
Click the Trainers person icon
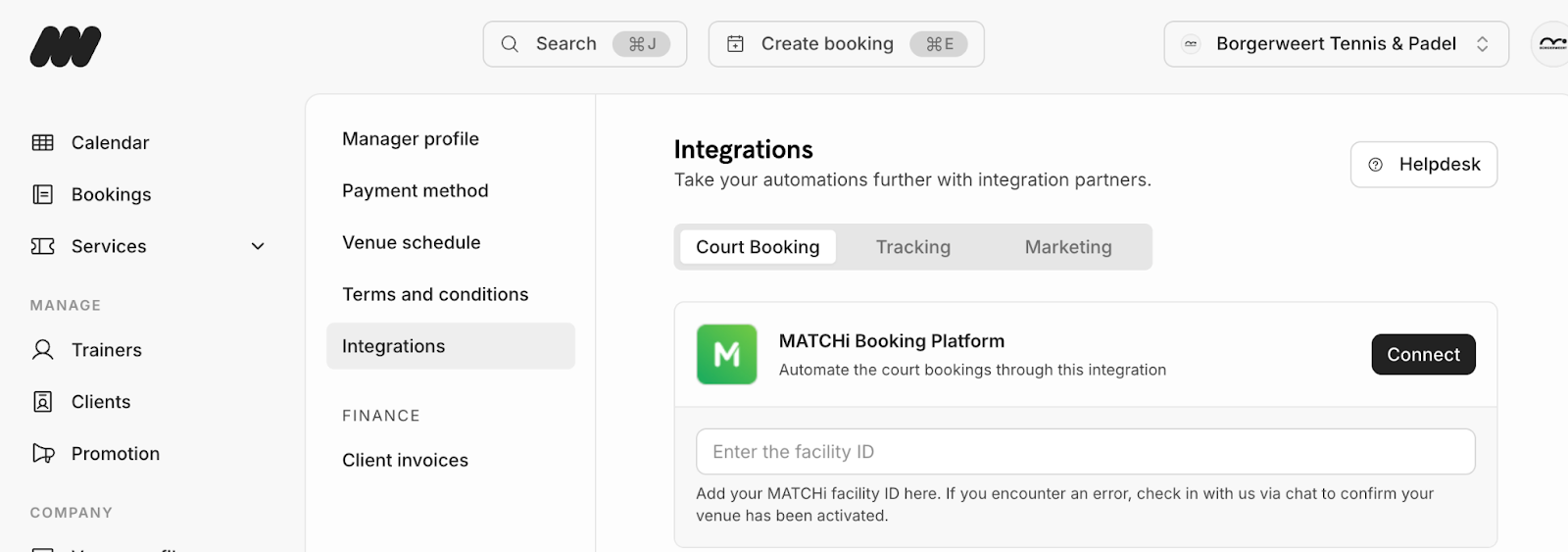pyautogui.click(x=43, y=350)
